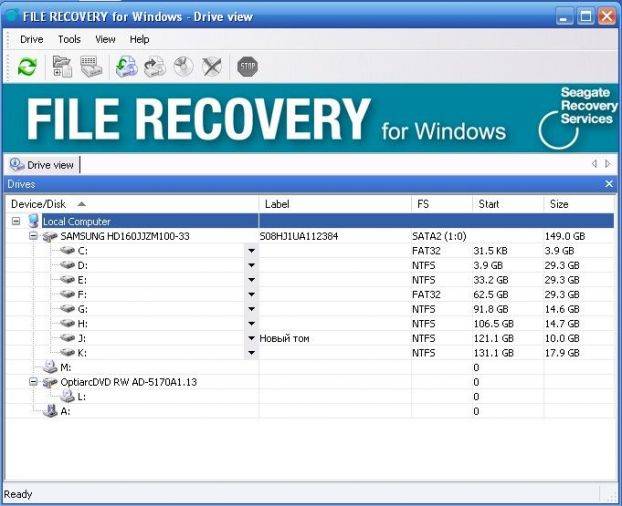
Task: Click the CD disc toolbar icon
Action: pos(183,67)
